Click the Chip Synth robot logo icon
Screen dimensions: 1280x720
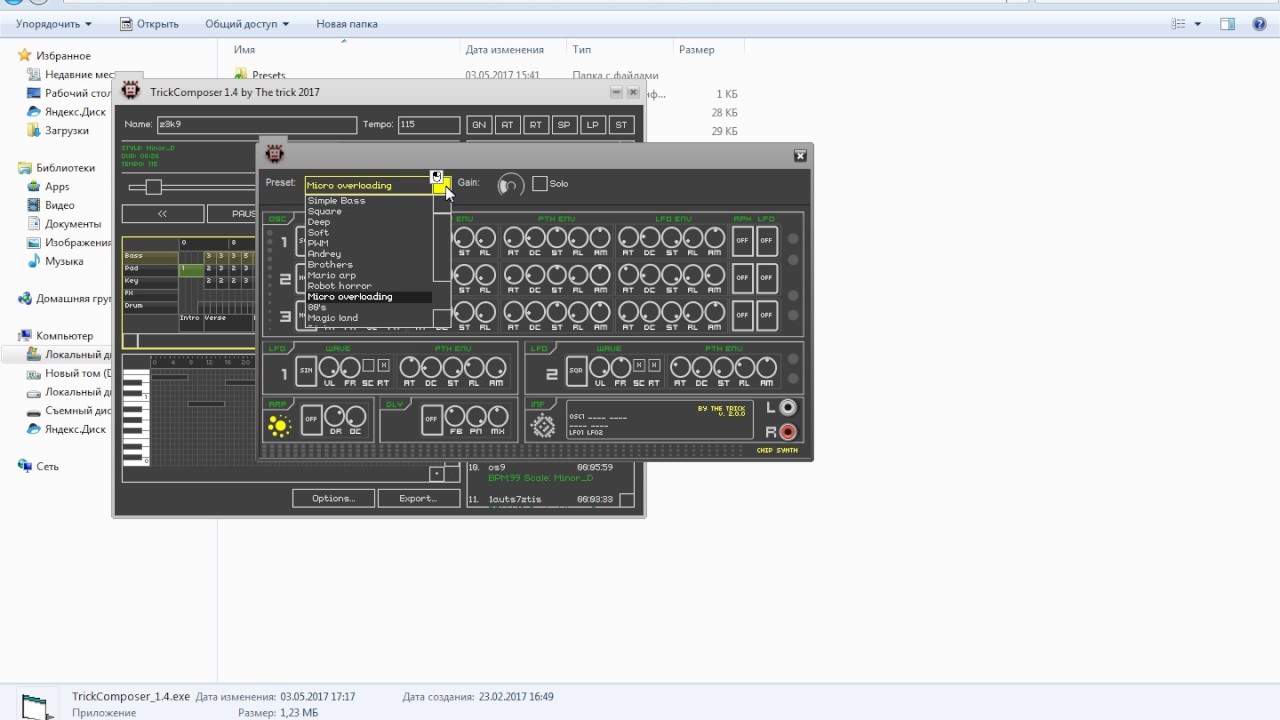[x=274, y=154]
